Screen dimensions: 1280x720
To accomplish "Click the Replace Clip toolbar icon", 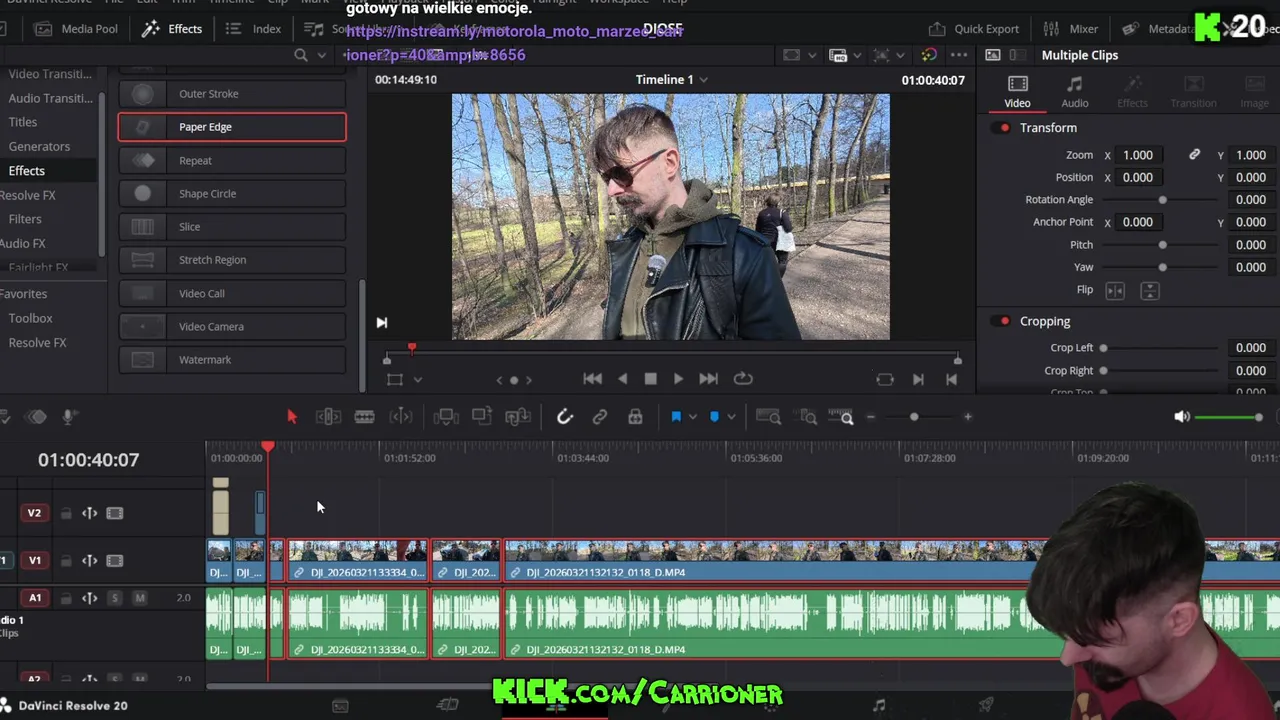I will [x=518, y=417].
